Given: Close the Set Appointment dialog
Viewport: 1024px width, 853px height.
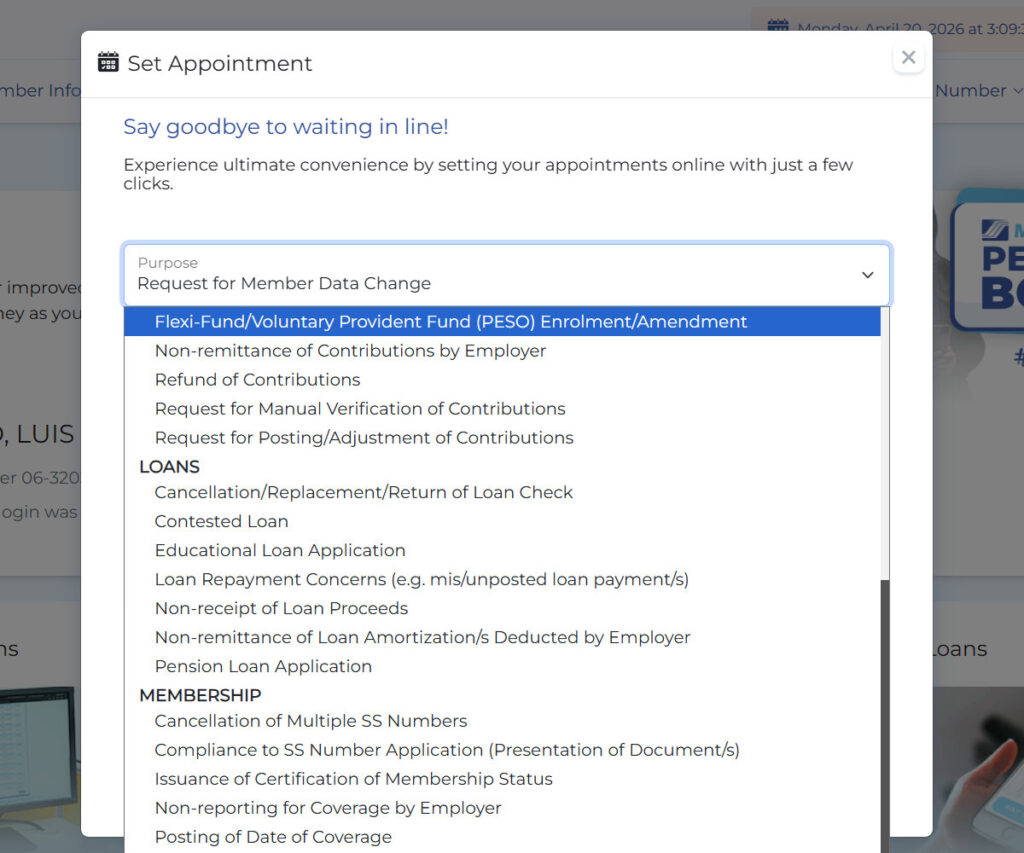Looking at the screenshot, I should pyautogui.click(x=908, y=57).
